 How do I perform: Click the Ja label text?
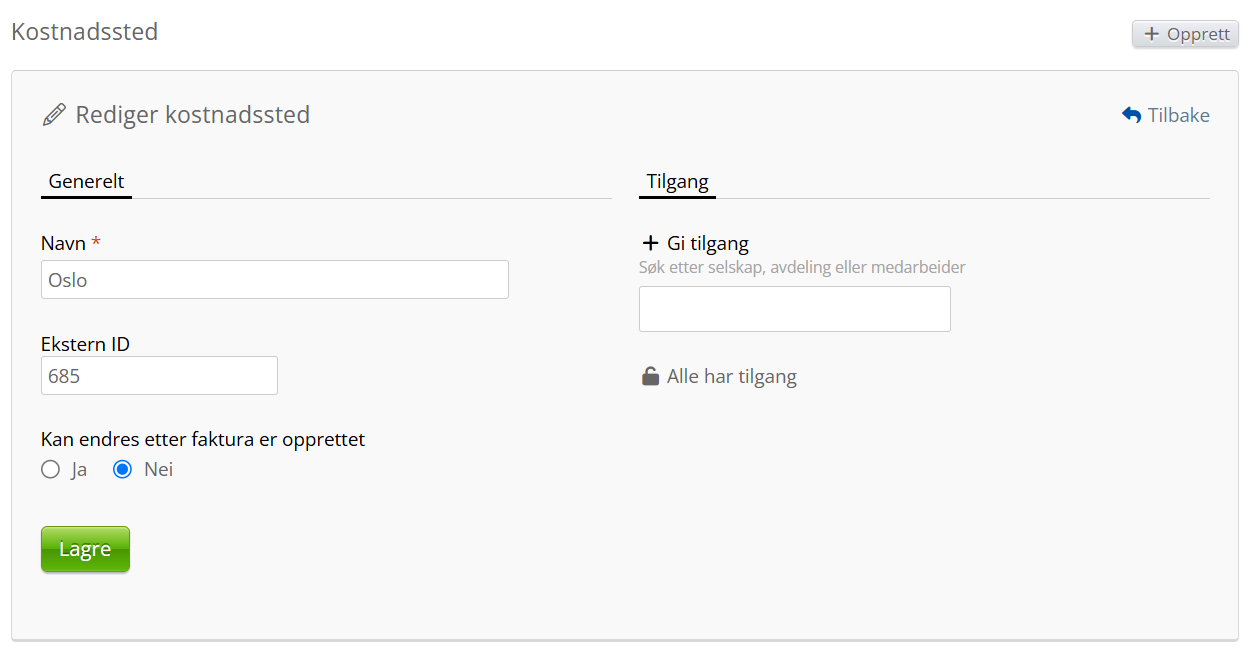click(x=79, y=469)
